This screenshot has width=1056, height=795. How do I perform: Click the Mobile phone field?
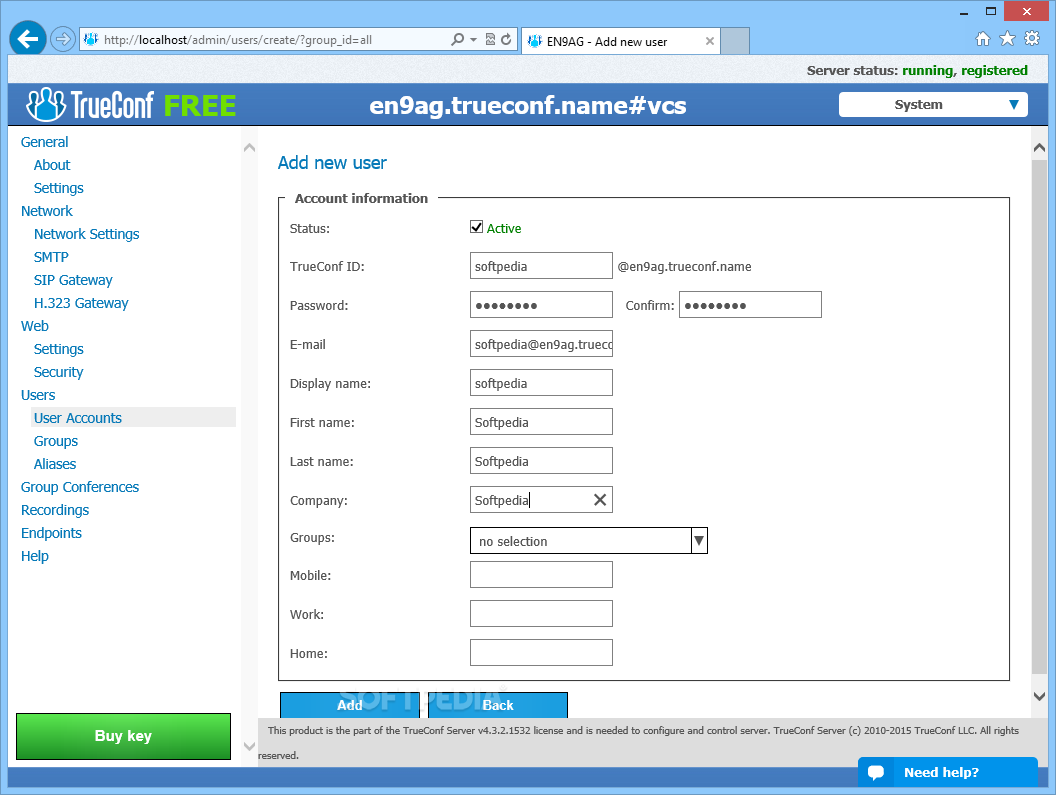[x=541, y=575]
